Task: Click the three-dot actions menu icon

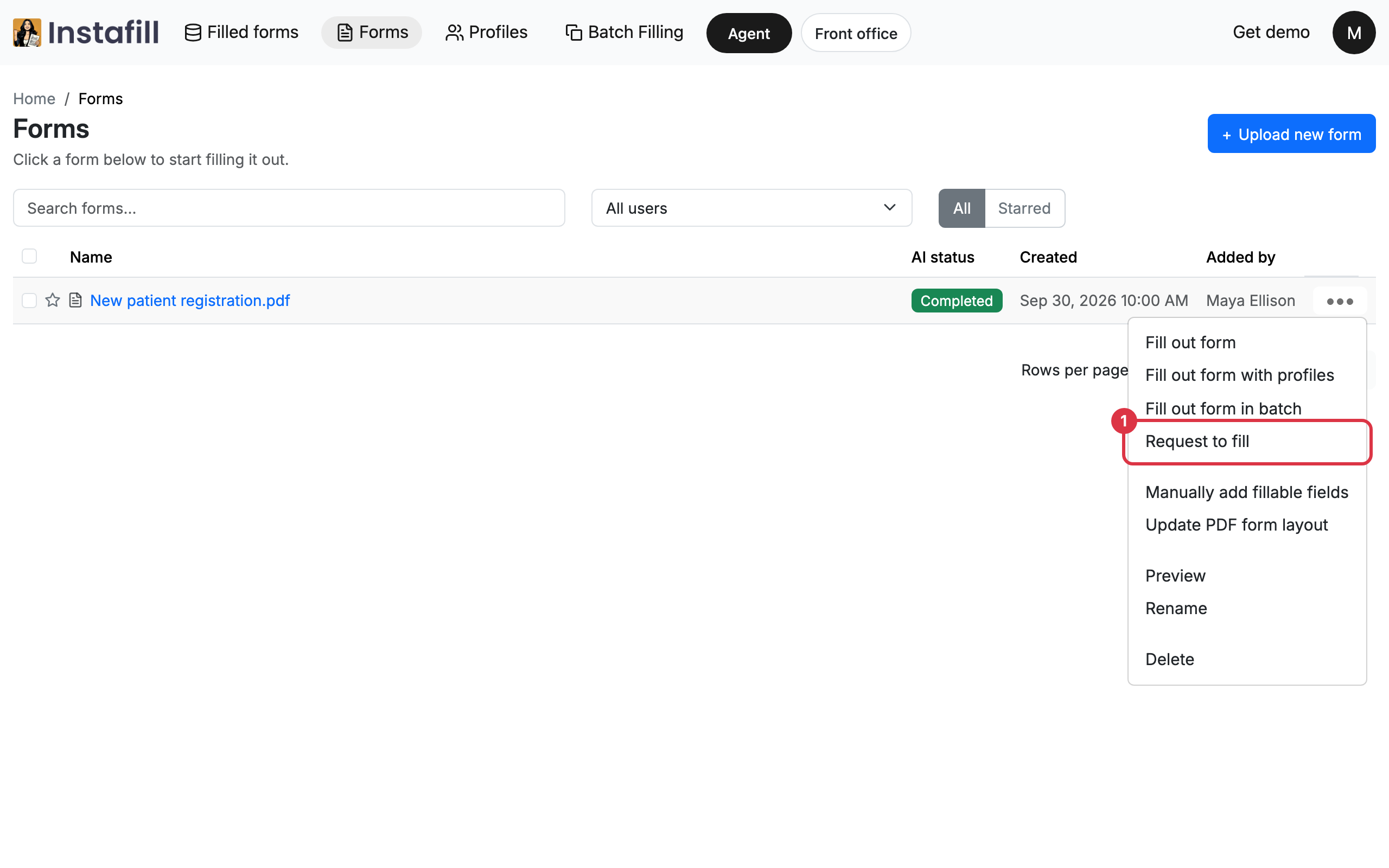Action: coord(1340,302)
